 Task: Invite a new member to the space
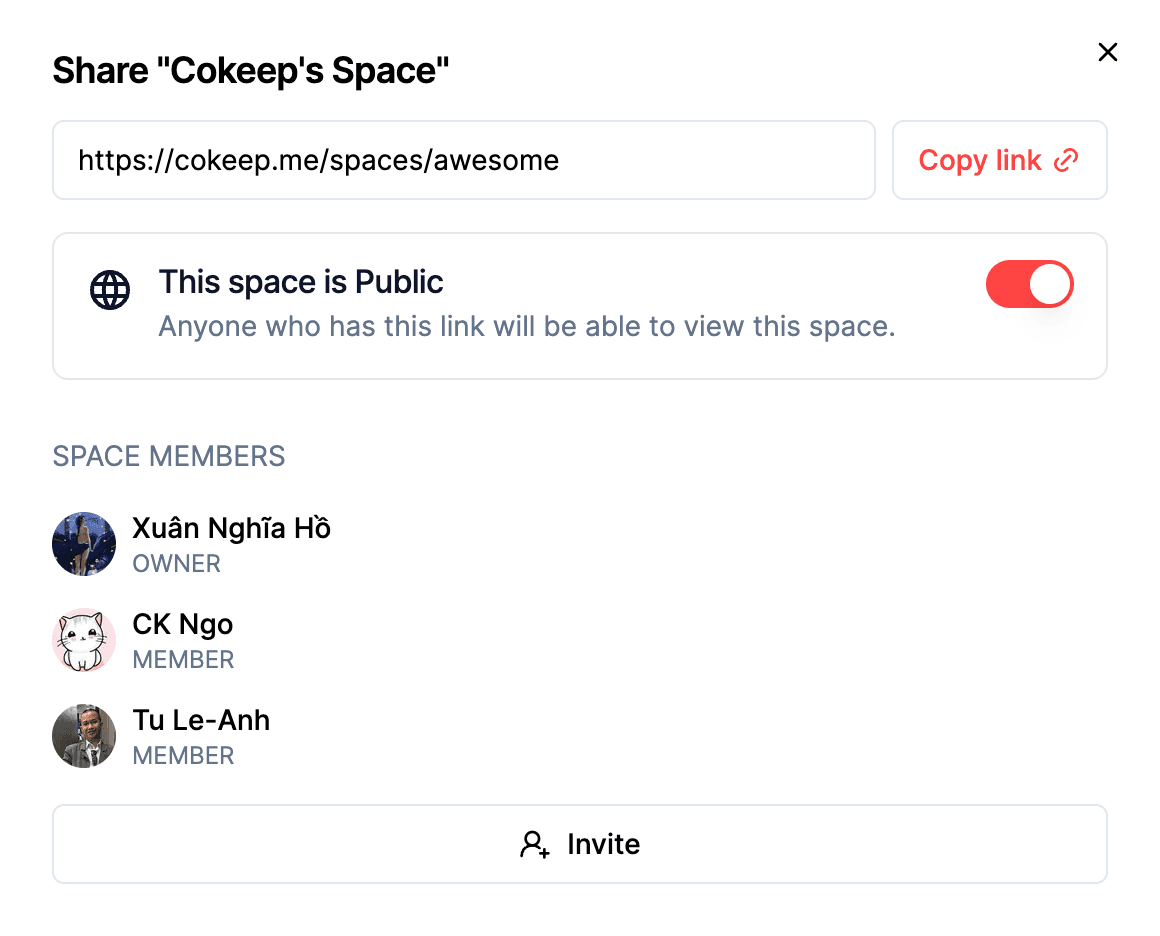click(x=580, y=844)
